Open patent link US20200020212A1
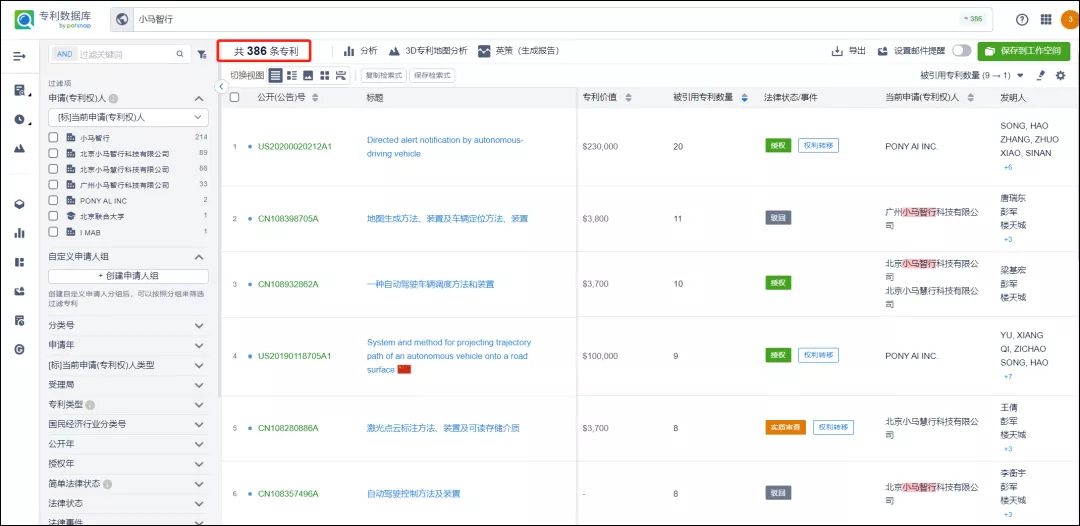 (x=294, y=147)
